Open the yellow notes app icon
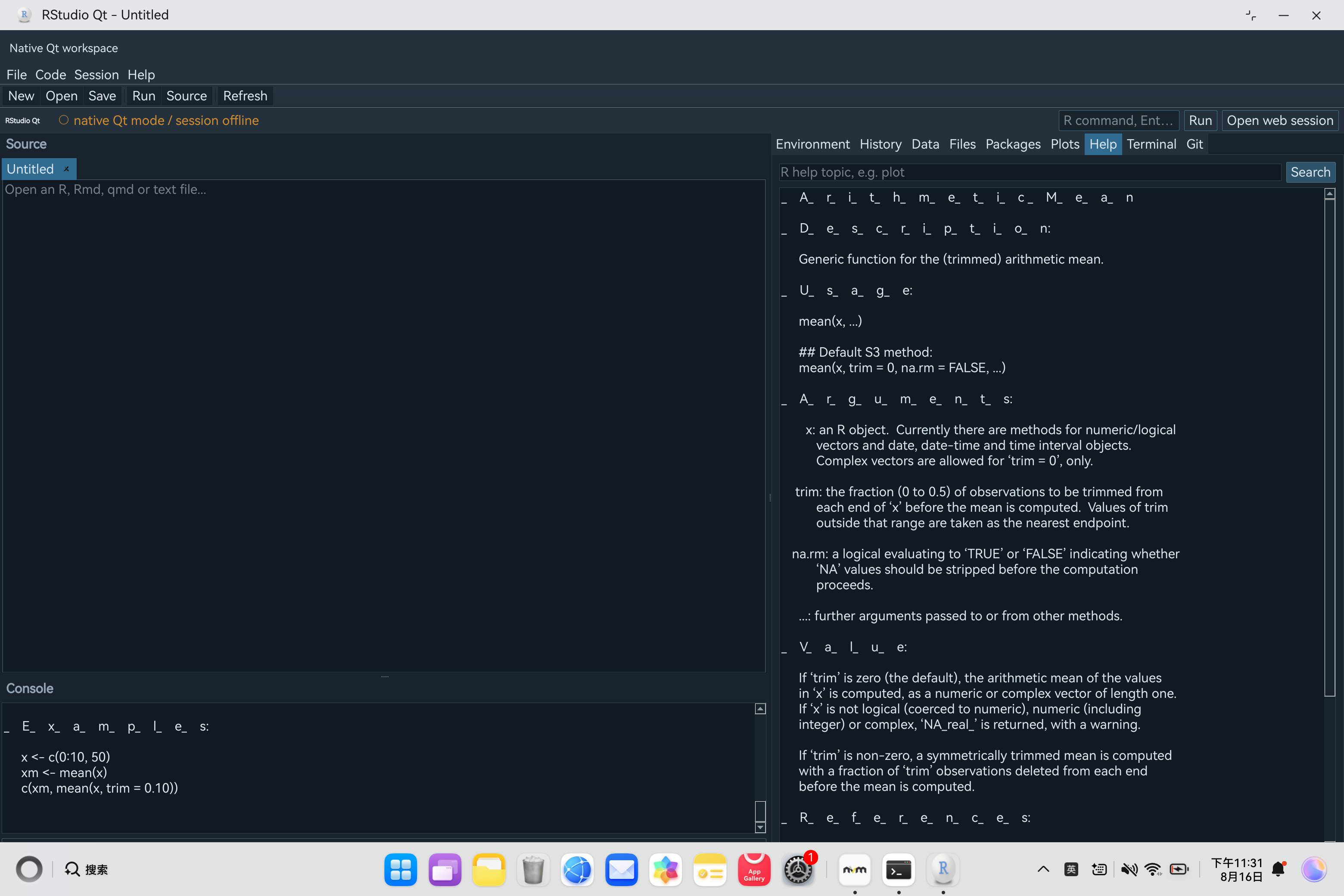This screenshot has width=1344, height=896. 710,870
